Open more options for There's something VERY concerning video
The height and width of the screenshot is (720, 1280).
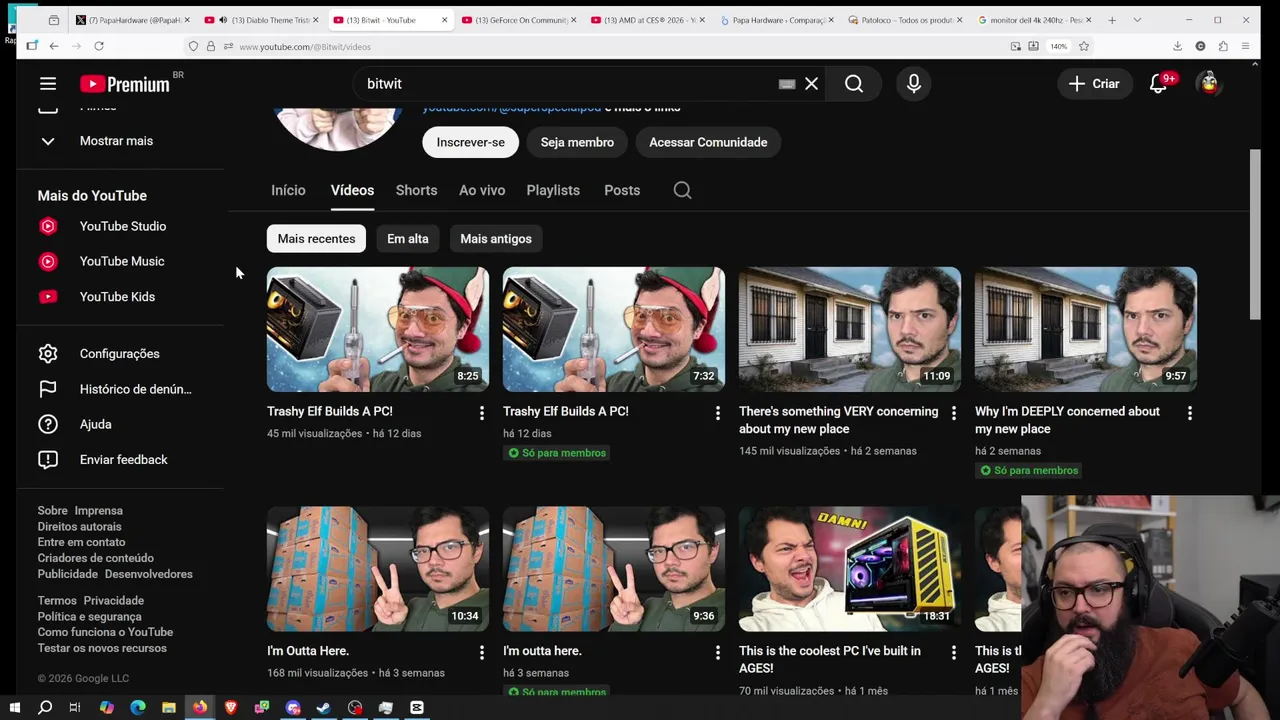[x=953, y=413]
